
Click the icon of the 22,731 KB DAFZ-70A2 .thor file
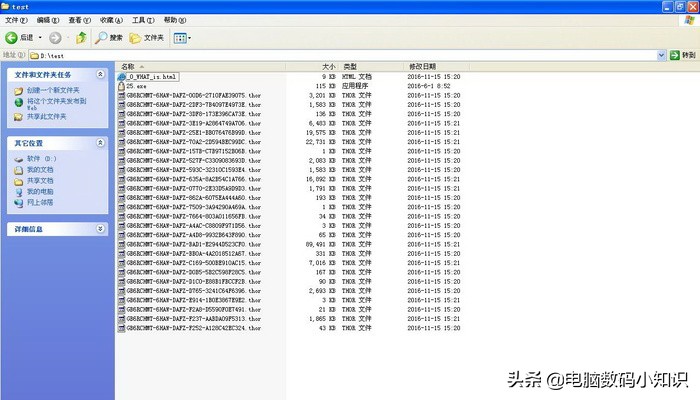tap(121, 142)
